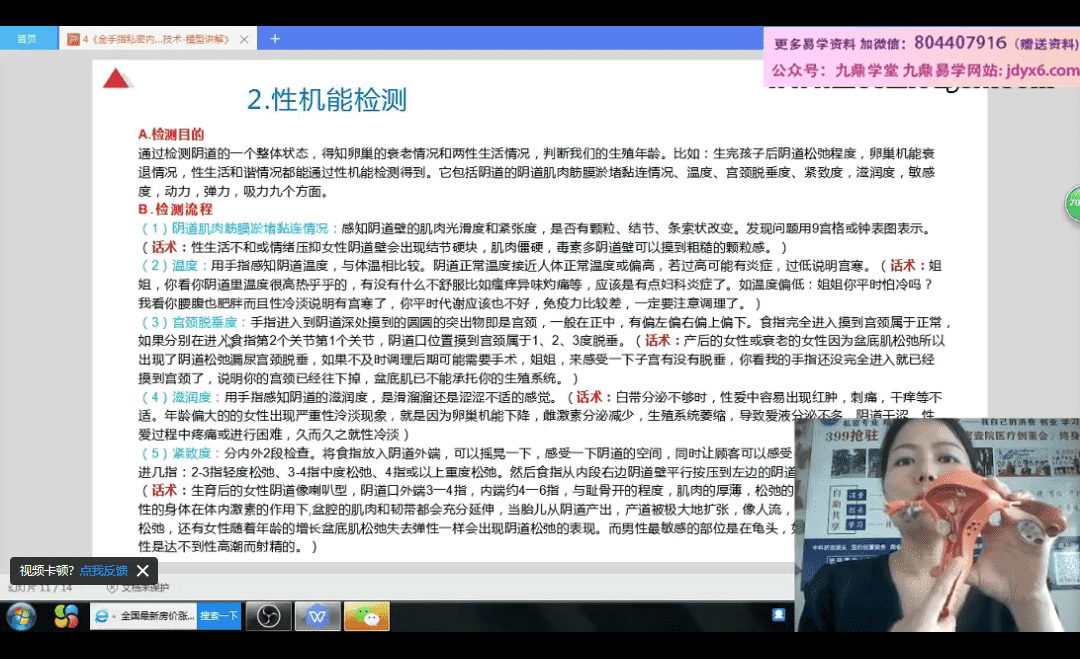Click the colorful 360 browser taskbar icon
This screenshot has height=659, width=1080.
[66, 616]
